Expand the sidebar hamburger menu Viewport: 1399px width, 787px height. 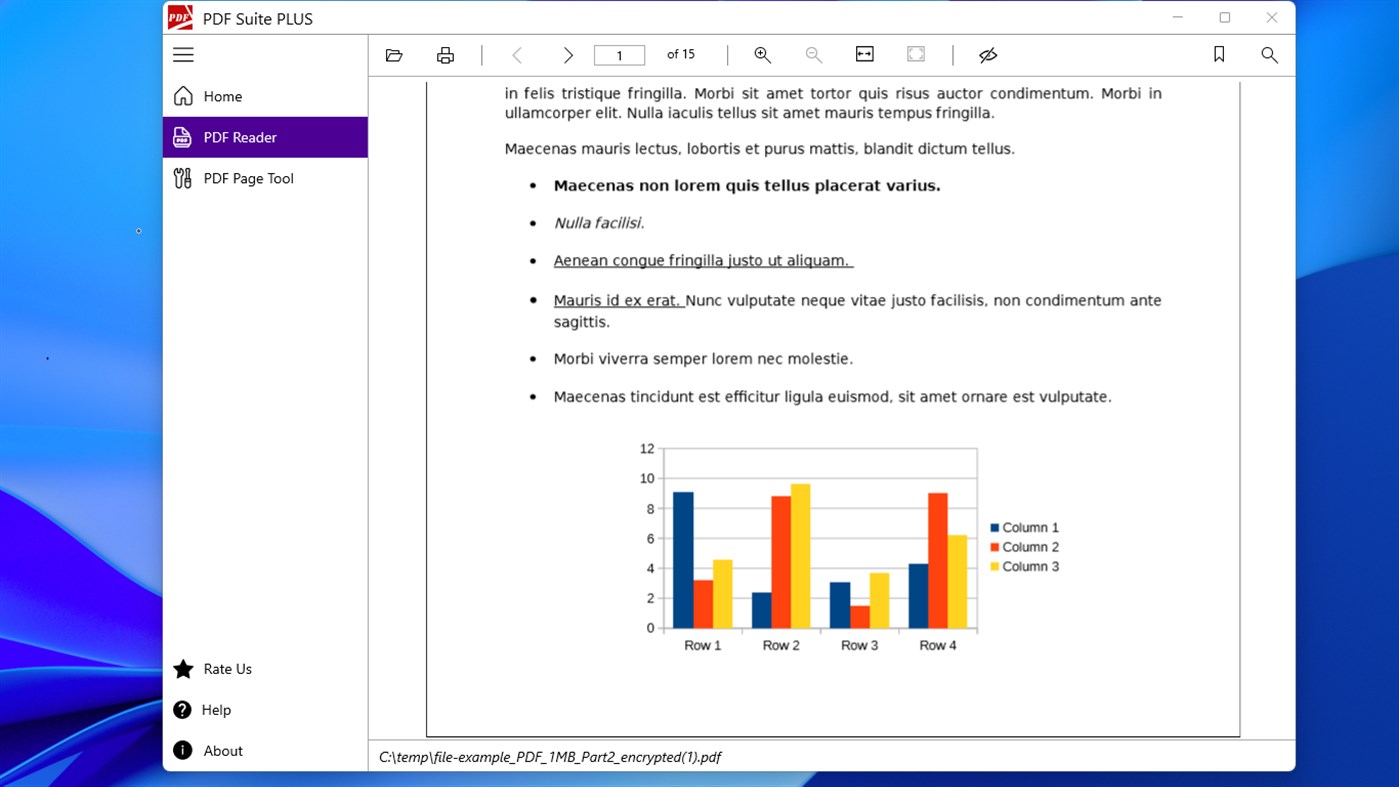coord(183,54)
